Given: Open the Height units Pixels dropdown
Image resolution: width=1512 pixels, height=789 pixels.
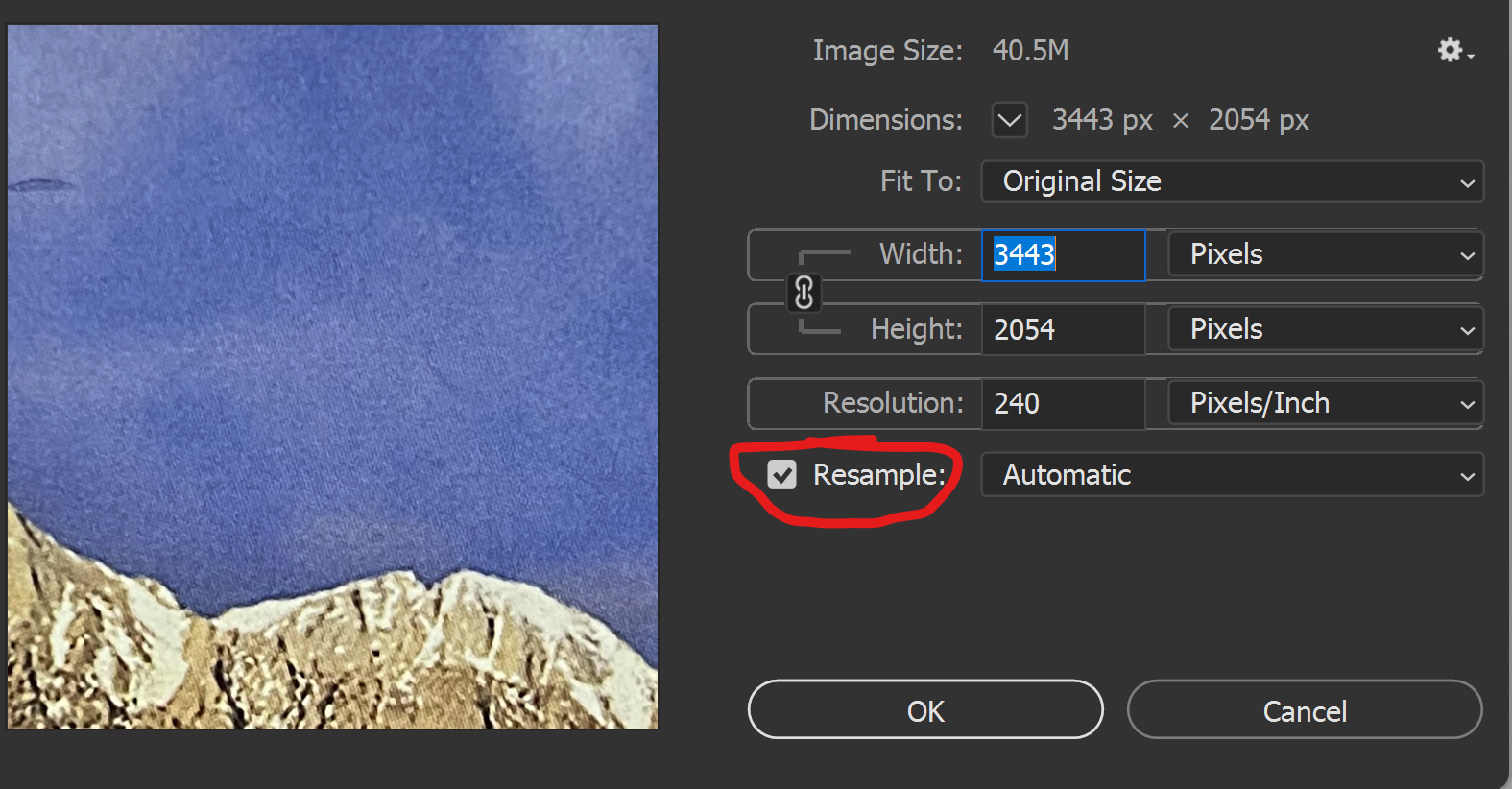Looking at the screenshot, I should click(1325, 329).
